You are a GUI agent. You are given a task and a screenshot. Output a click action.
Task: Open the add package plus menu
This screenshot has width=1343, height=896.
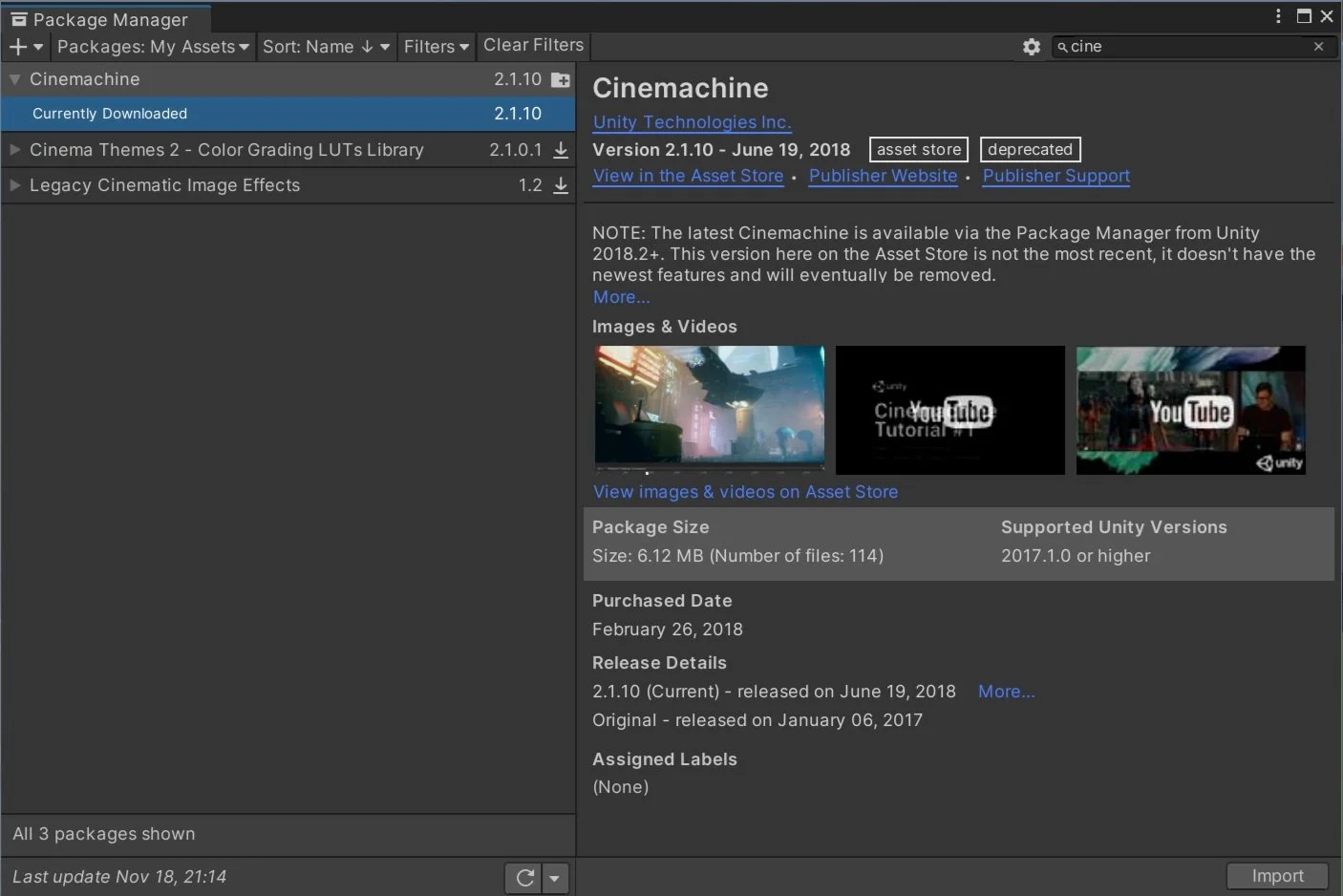(x=26, y=46)
